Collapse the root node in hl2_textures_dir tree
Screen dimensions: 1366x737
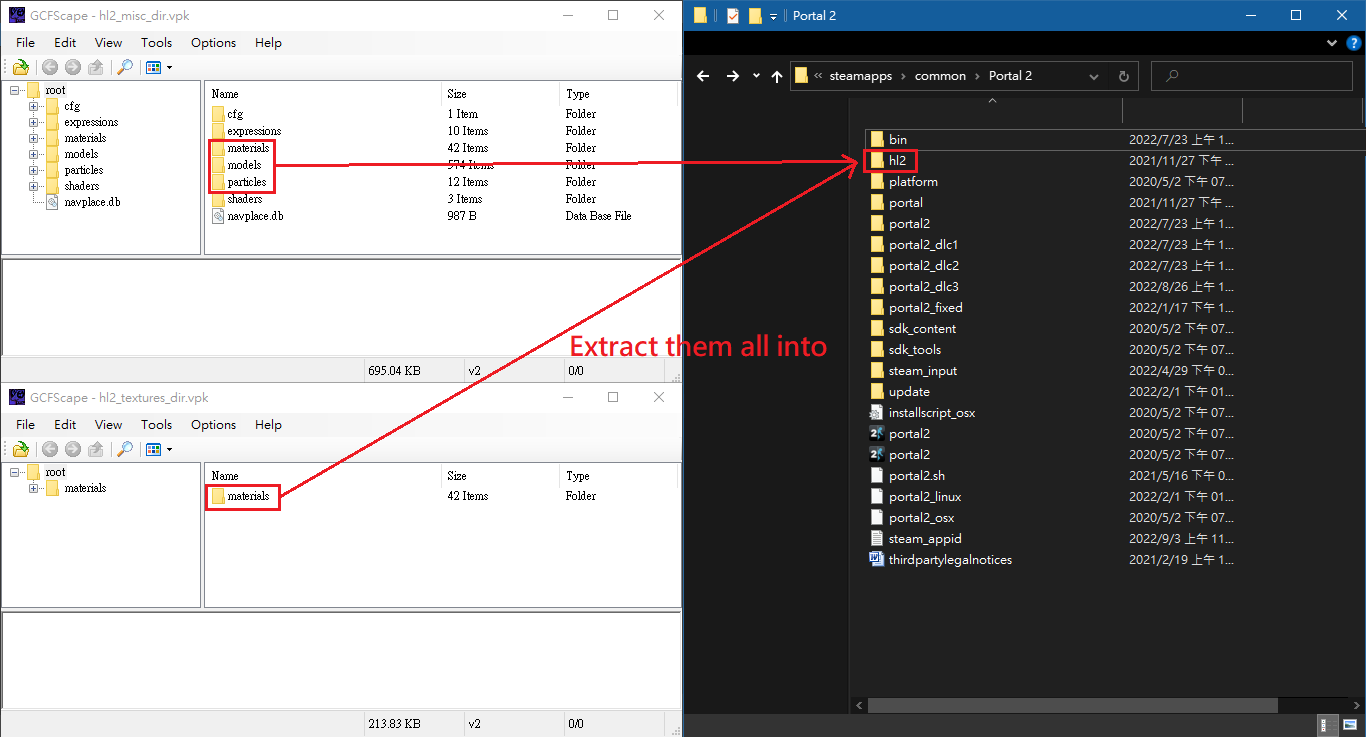pos(17,472)
